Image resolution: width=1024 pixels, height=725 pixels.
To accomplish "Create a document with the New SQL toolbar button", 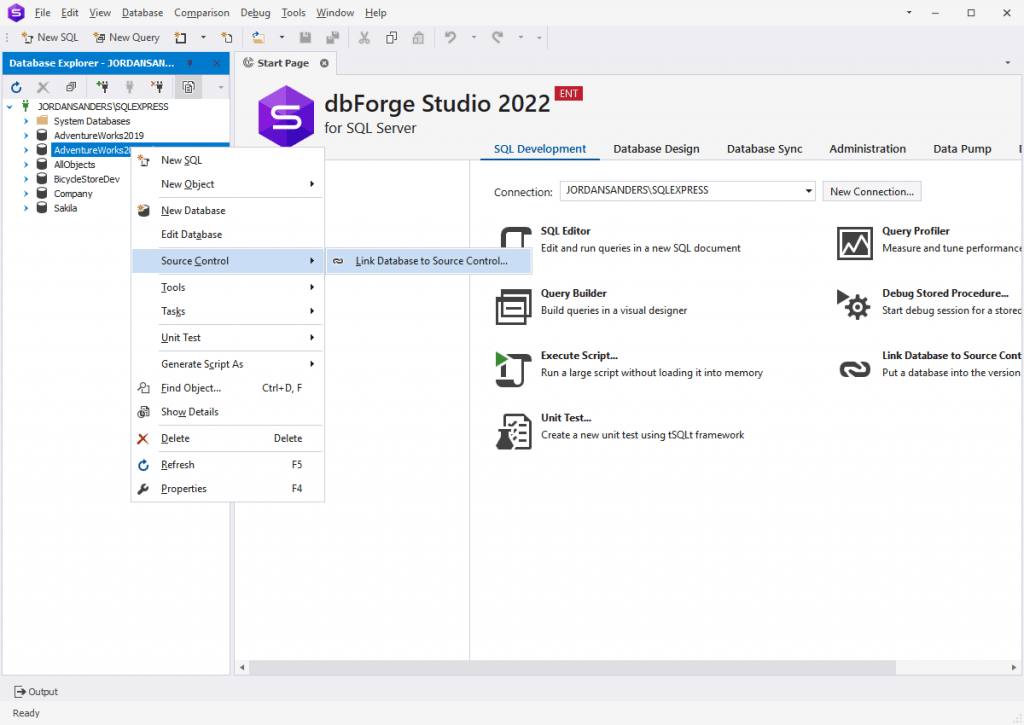I will pos(49,37).
